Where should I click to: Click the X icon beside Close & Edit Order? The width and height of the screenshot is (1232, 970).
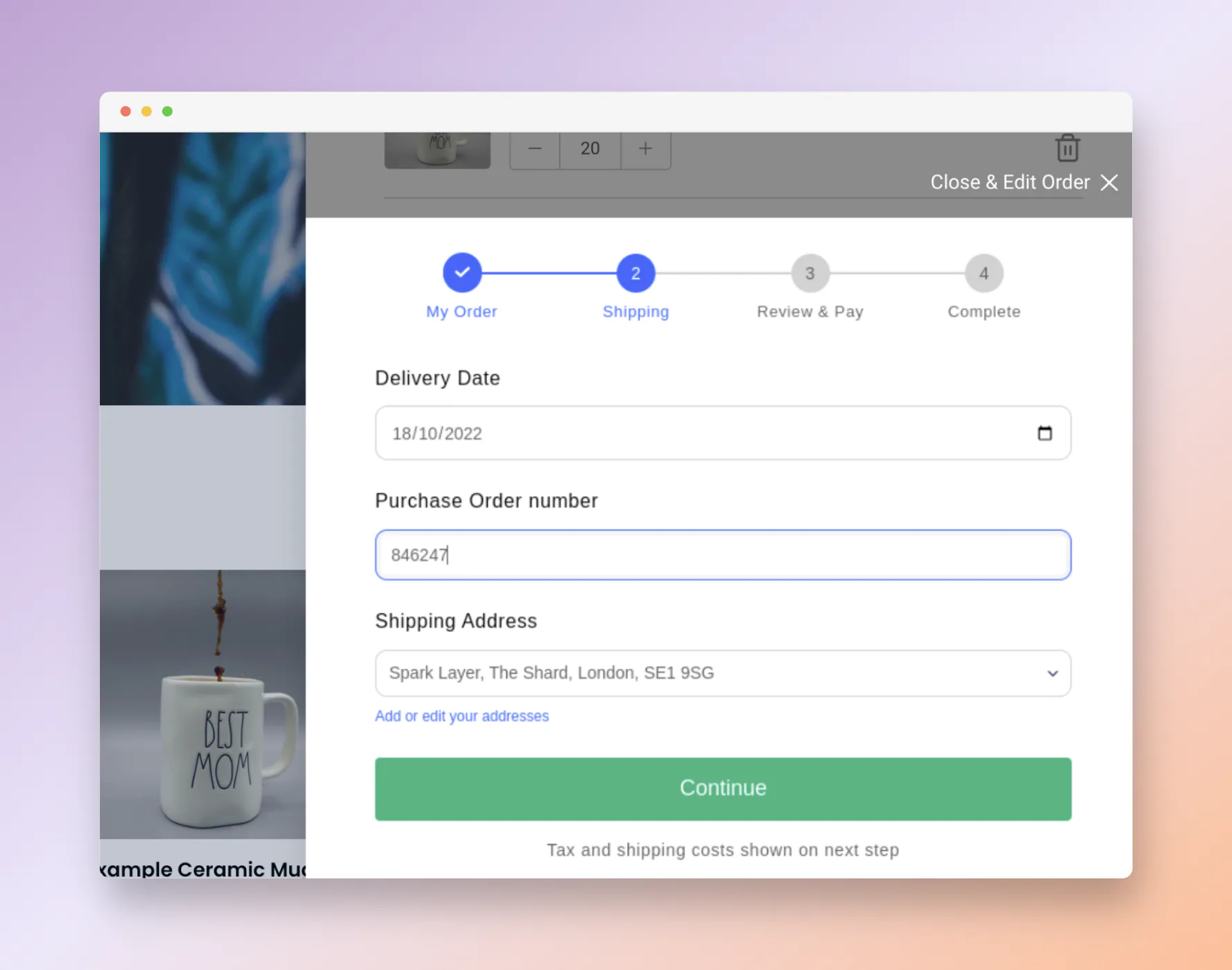(x=1109, y=182)
